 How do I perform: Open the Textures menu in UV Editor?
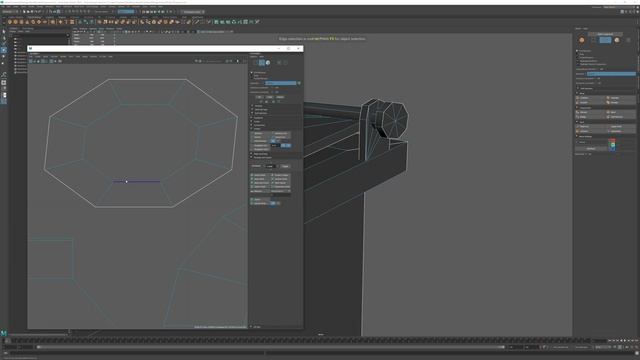point(93,56)
